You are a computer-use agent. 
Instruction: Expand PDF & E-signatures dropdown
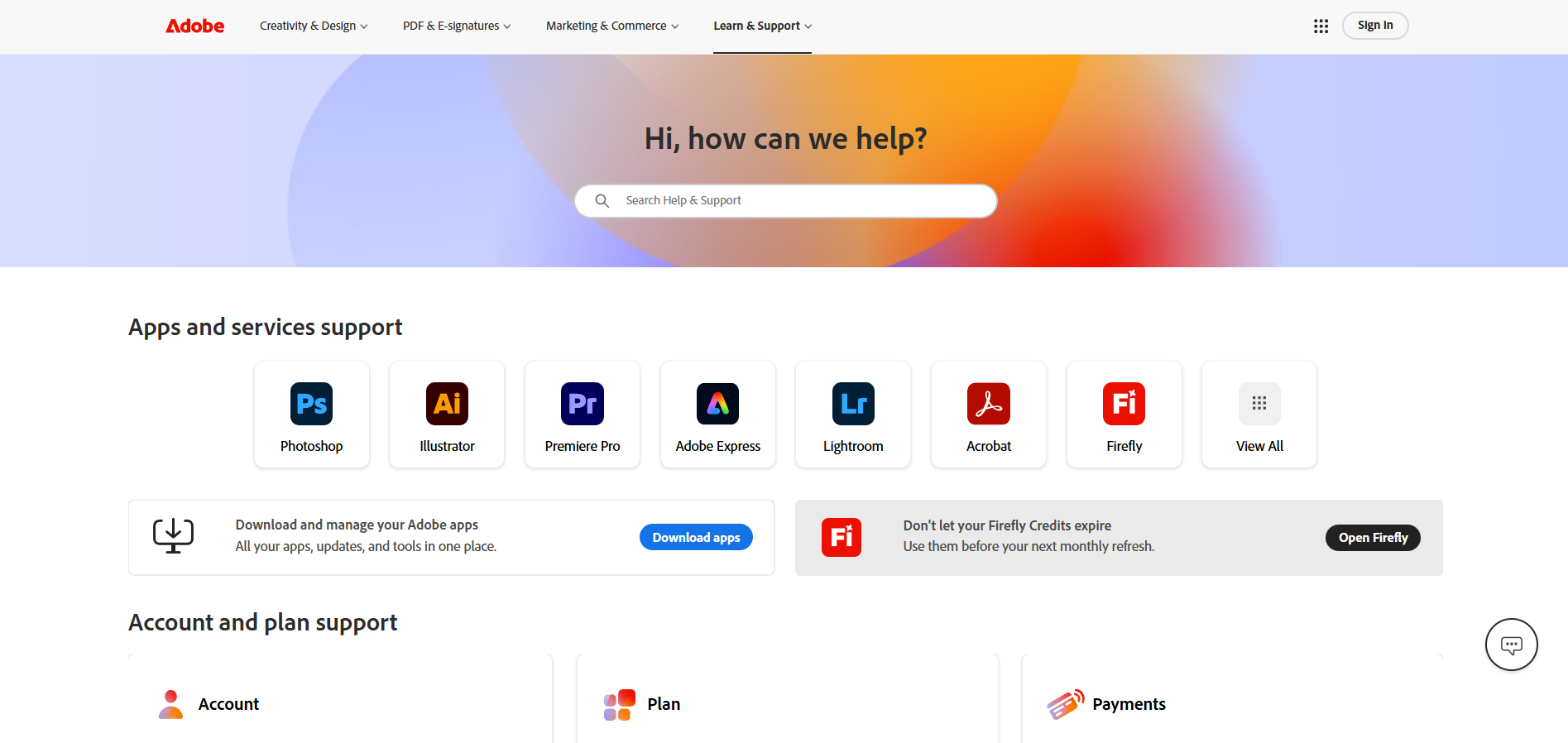pyautogui.click(x=457, y=26)
